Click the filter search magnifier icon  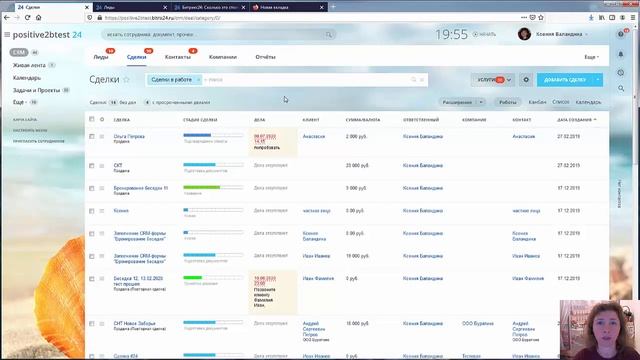(x=413, y=80)
